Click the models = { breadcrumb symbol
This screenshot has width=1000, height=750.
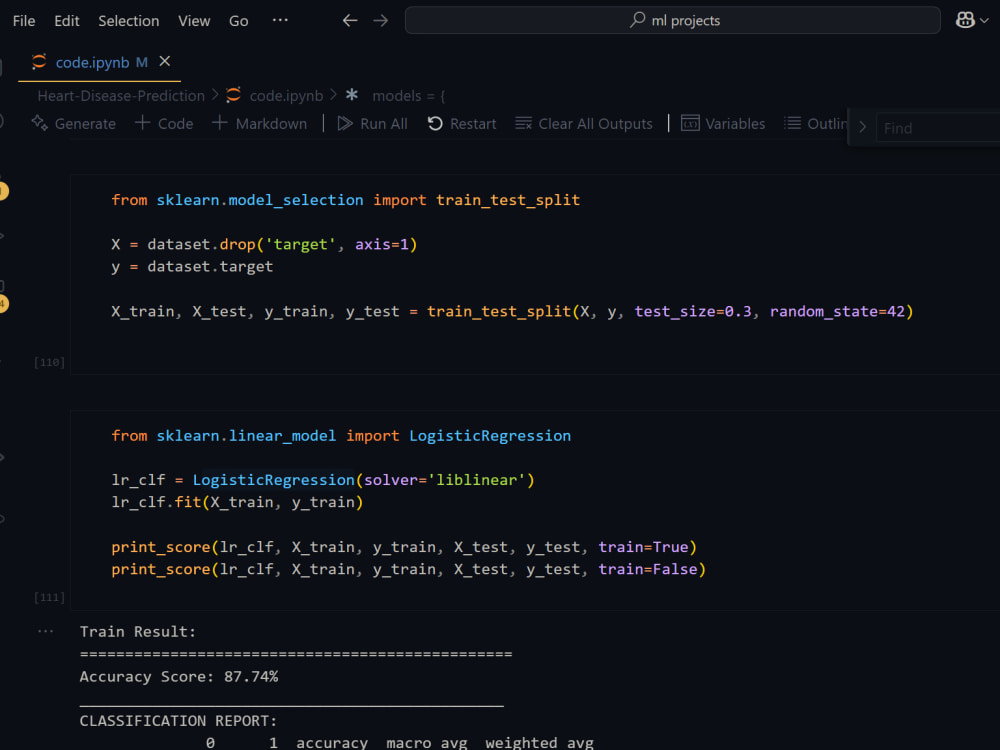point(409,96)
